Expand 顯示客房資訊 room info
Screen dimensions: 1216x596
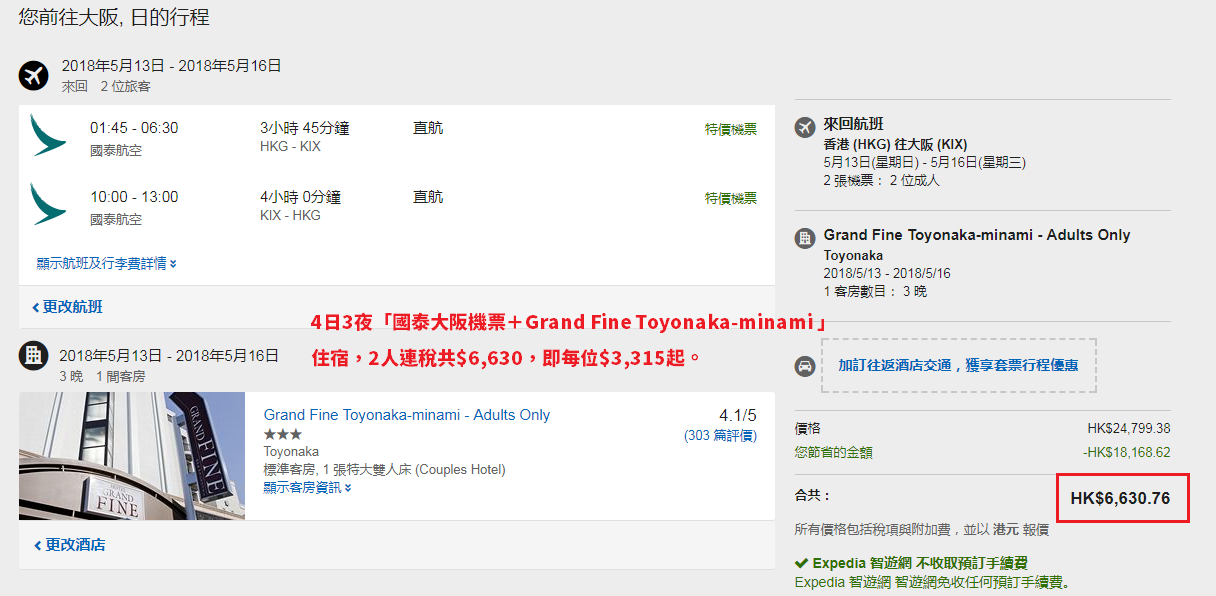[307, 488]
